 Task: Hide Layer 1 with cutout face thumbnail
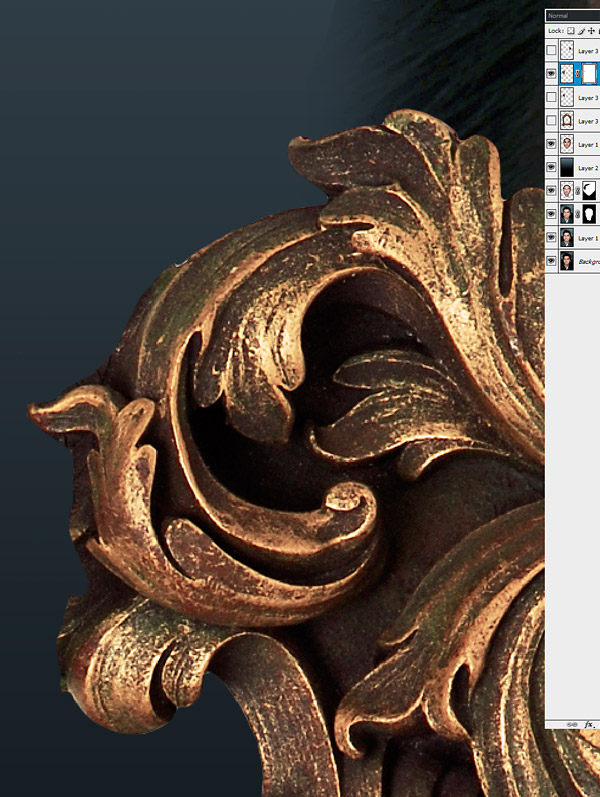coord(551,144)
